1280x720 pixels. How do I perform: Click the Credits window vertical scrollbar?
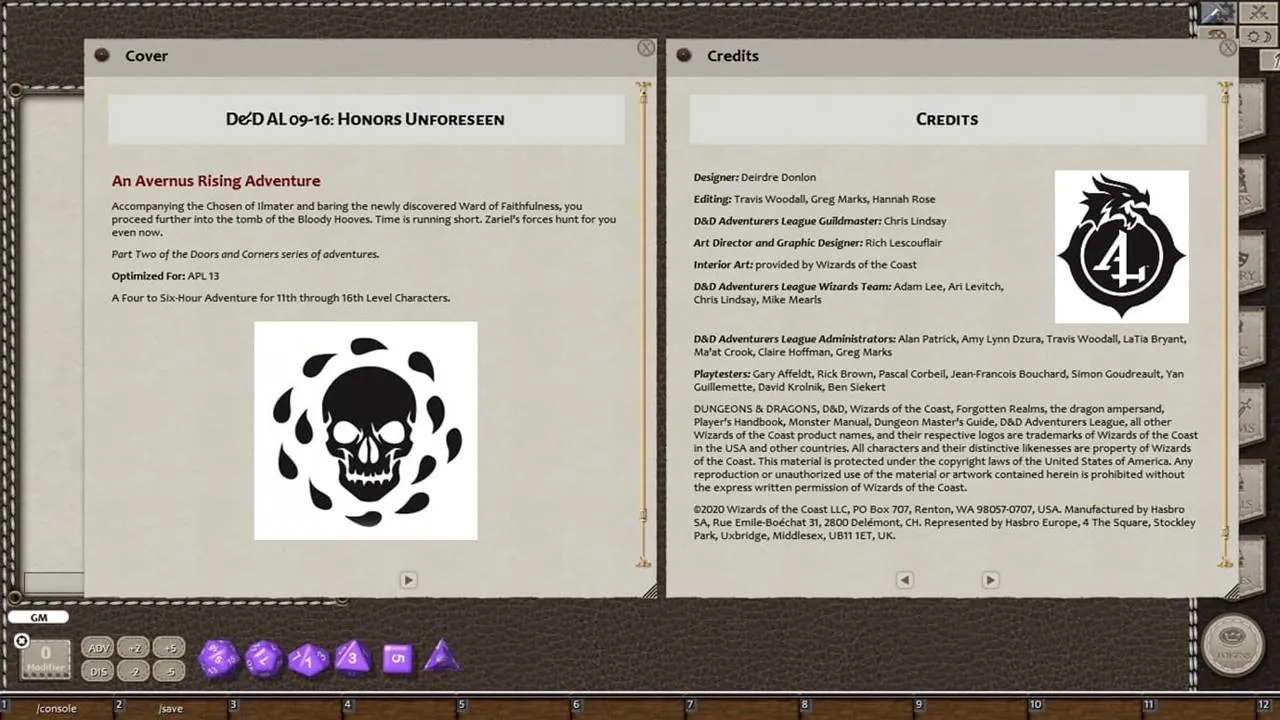click(x=1224, y=325)
